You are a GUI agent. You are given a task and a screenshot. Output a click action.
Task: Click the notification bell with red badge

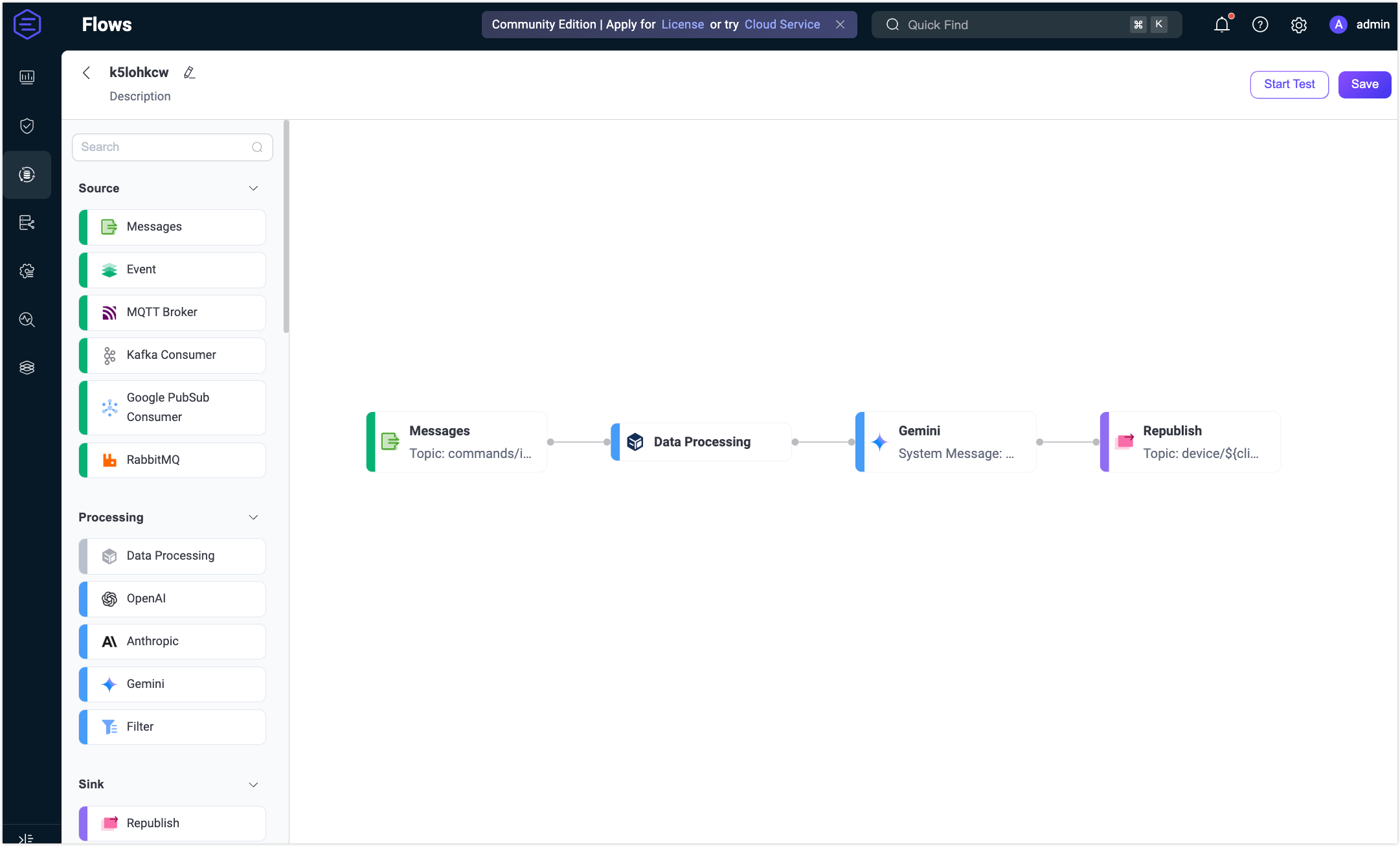(x=1222, y=24)
